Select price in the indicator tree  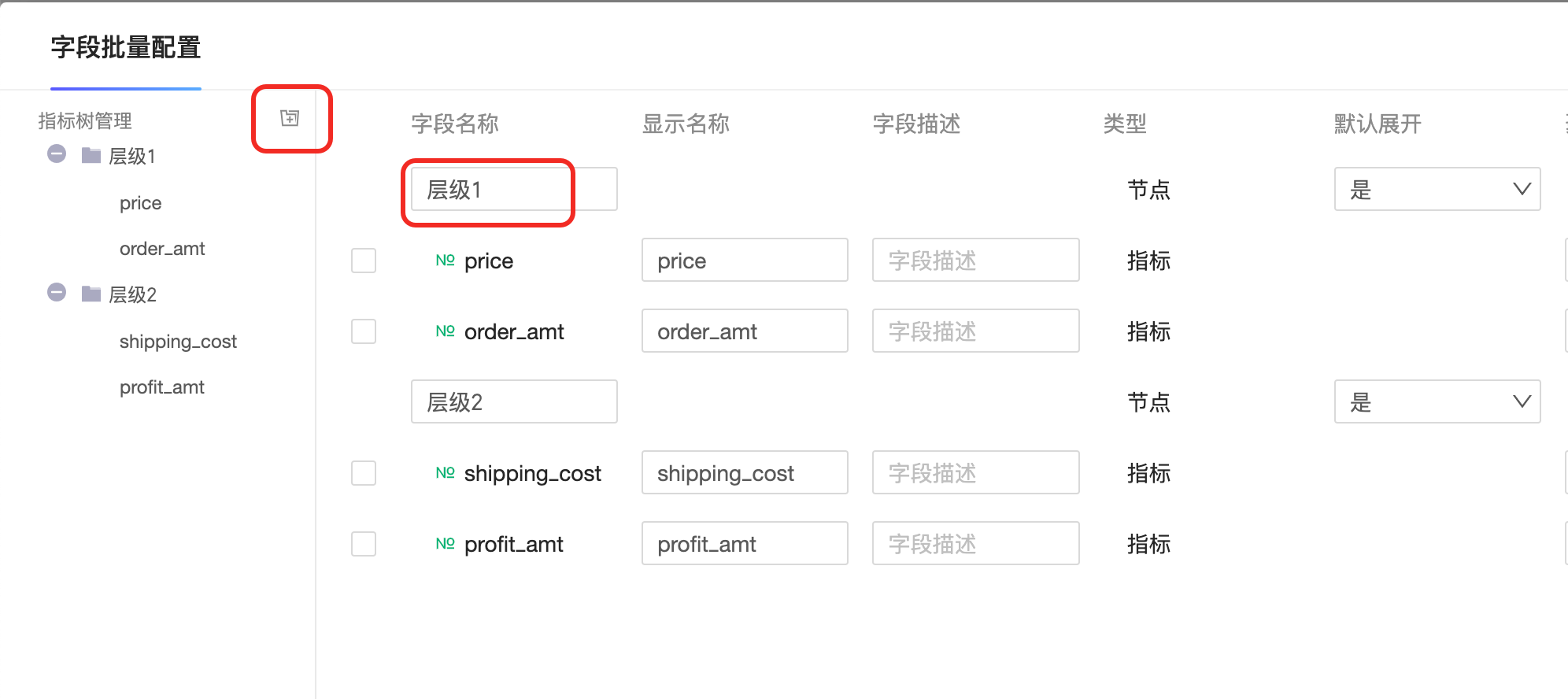click(x=140, y=203)
